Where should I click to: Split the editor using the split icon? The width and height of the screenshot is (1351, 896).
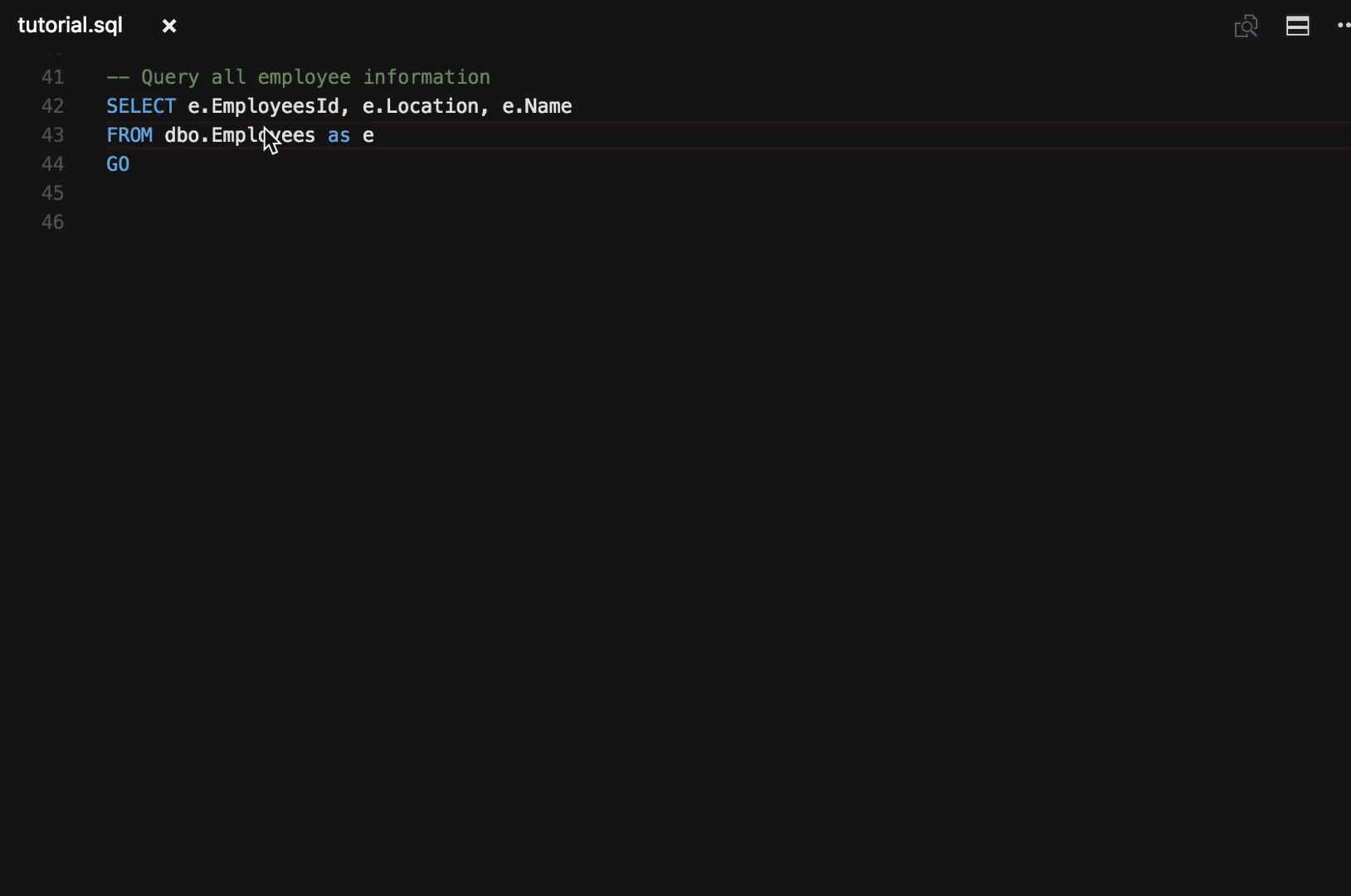(x=1298, y=26)
